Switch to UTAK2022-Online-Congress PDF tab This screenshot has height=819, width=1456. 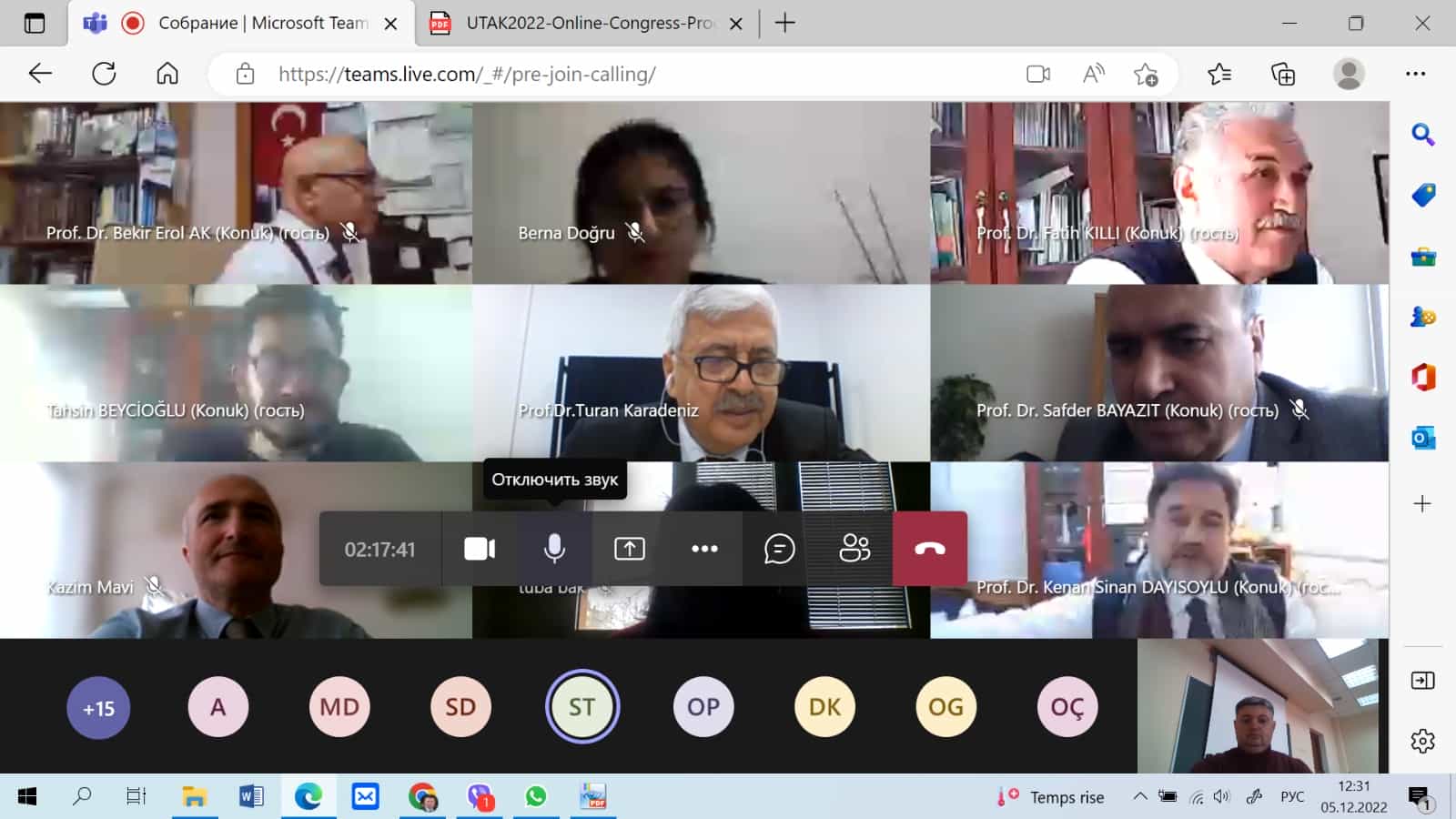point(589,24)
